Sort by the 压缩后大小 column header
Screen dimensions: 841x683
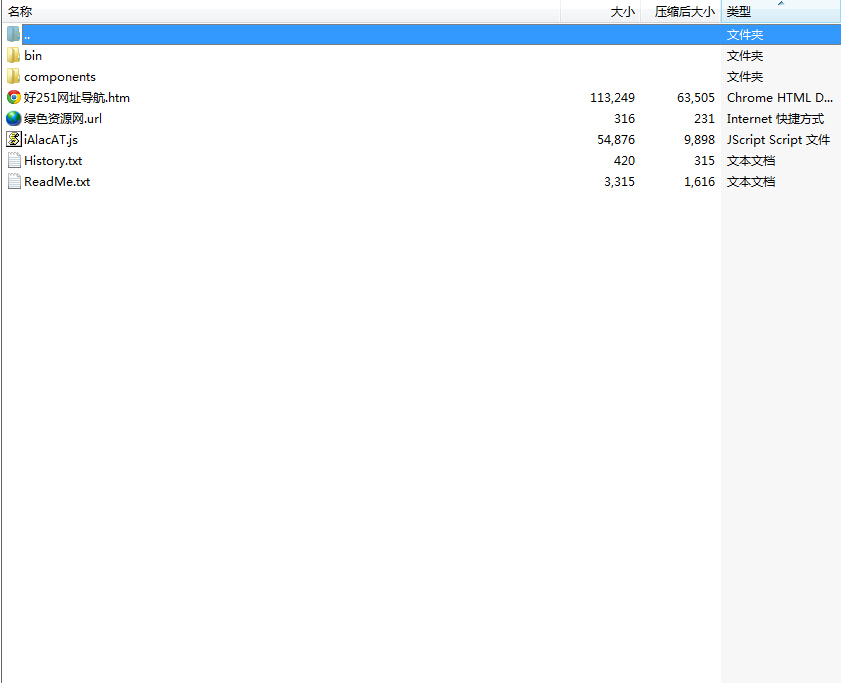point(683,11)
